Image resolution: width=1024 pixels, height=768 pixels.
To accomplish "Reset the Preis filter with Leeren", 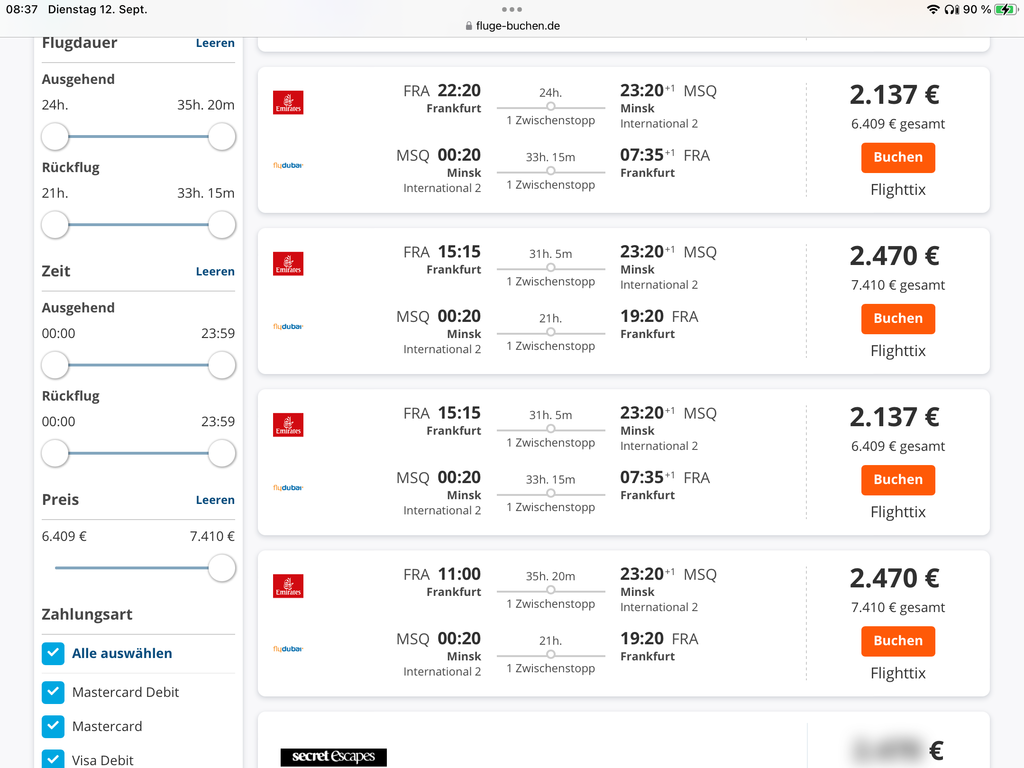I will (x=215, y=500).
